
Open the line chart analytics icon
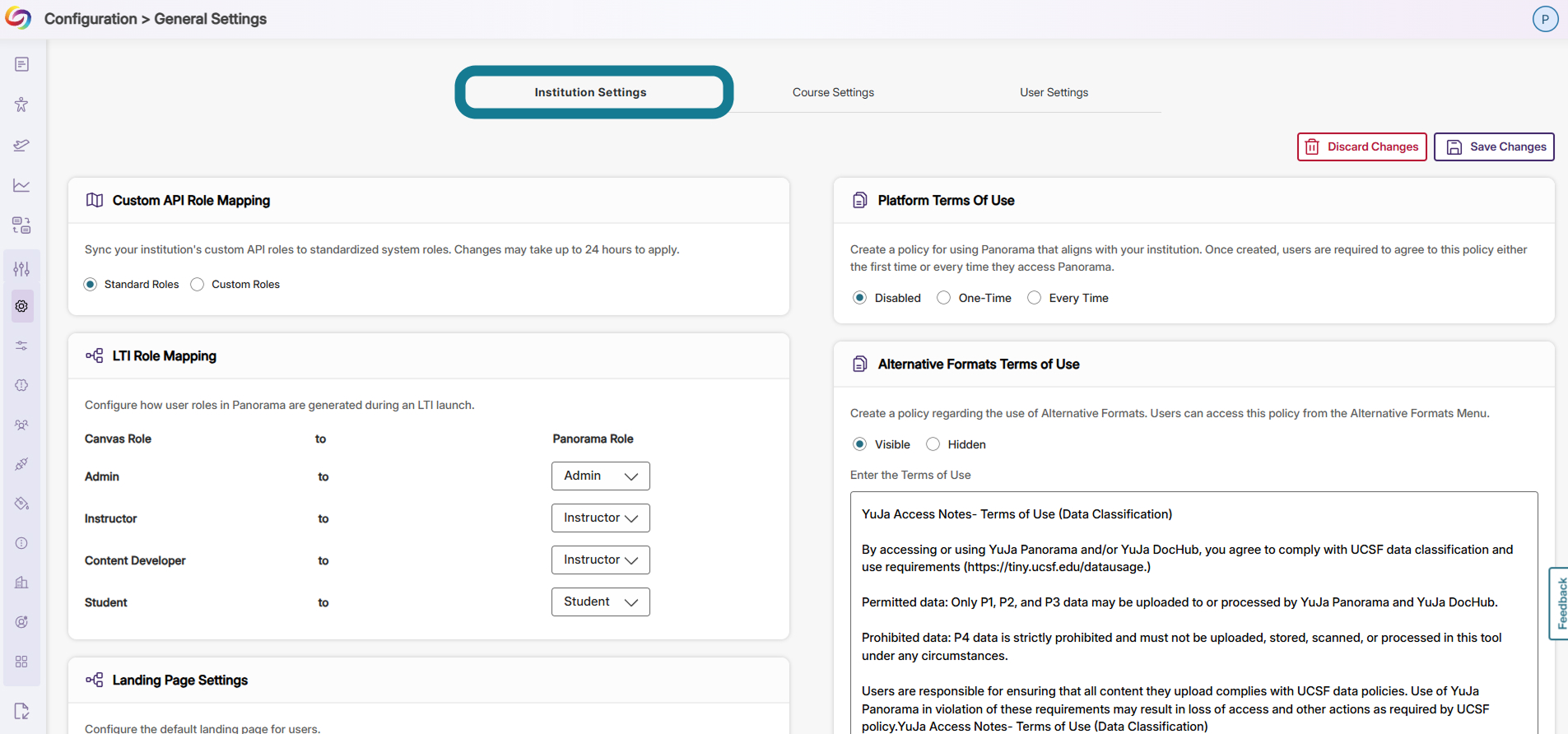tap(22, 185)
